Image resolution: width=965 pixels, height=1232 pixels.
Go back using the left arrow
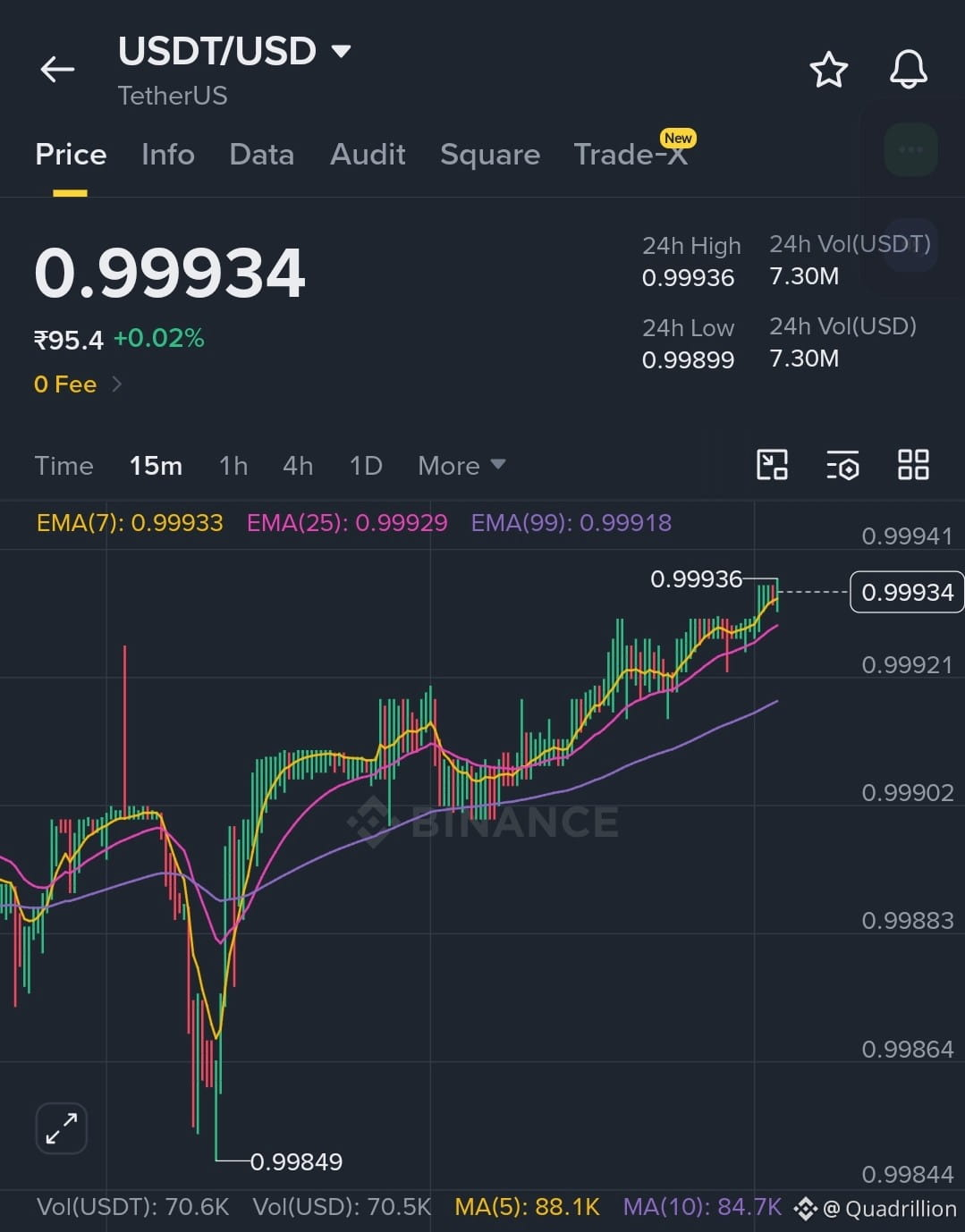click(57, 69)
